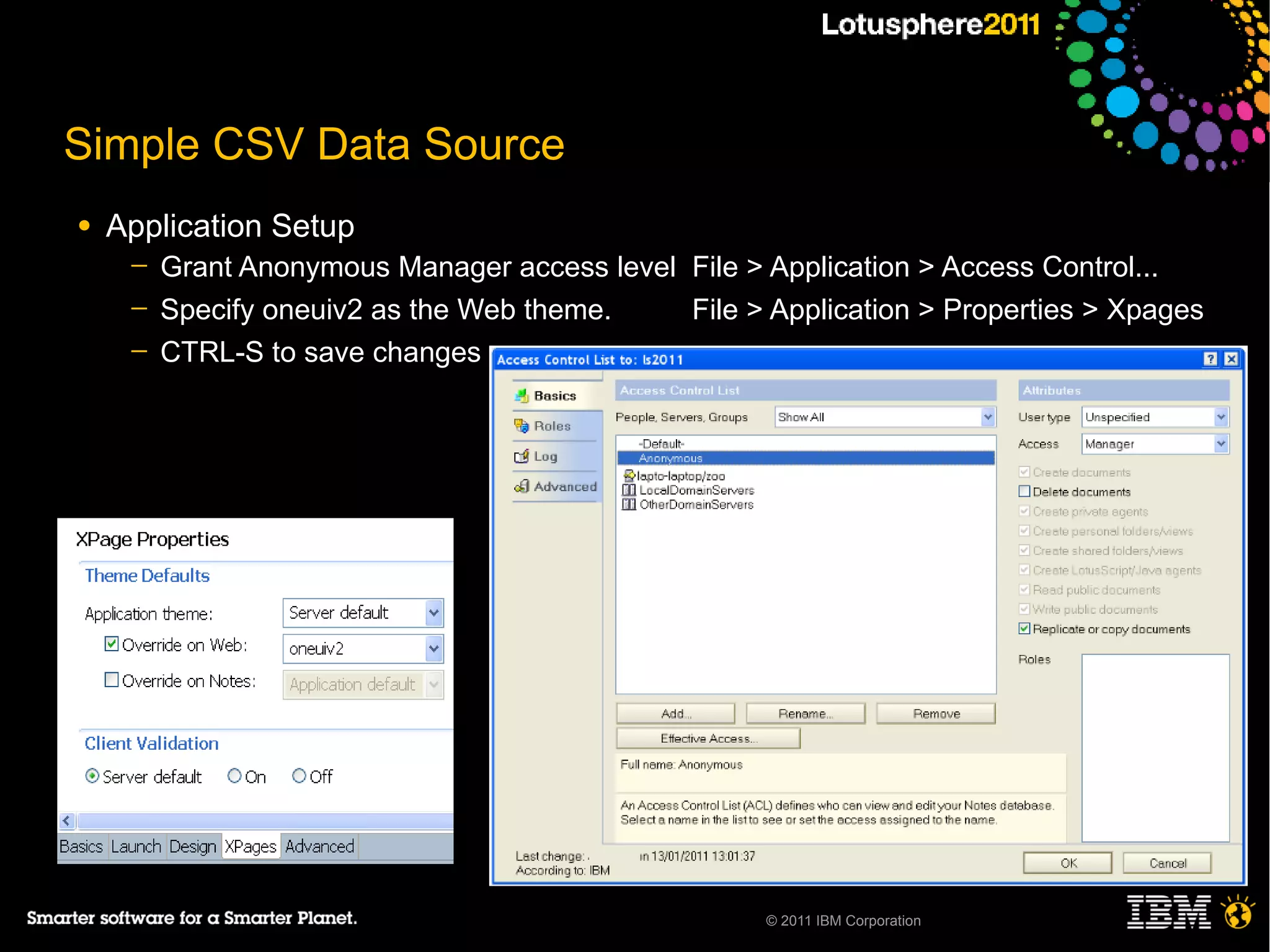Toggle Replicate or copy documents checkbox
Screen dimensions: 1270x952
coord(1024,629)
